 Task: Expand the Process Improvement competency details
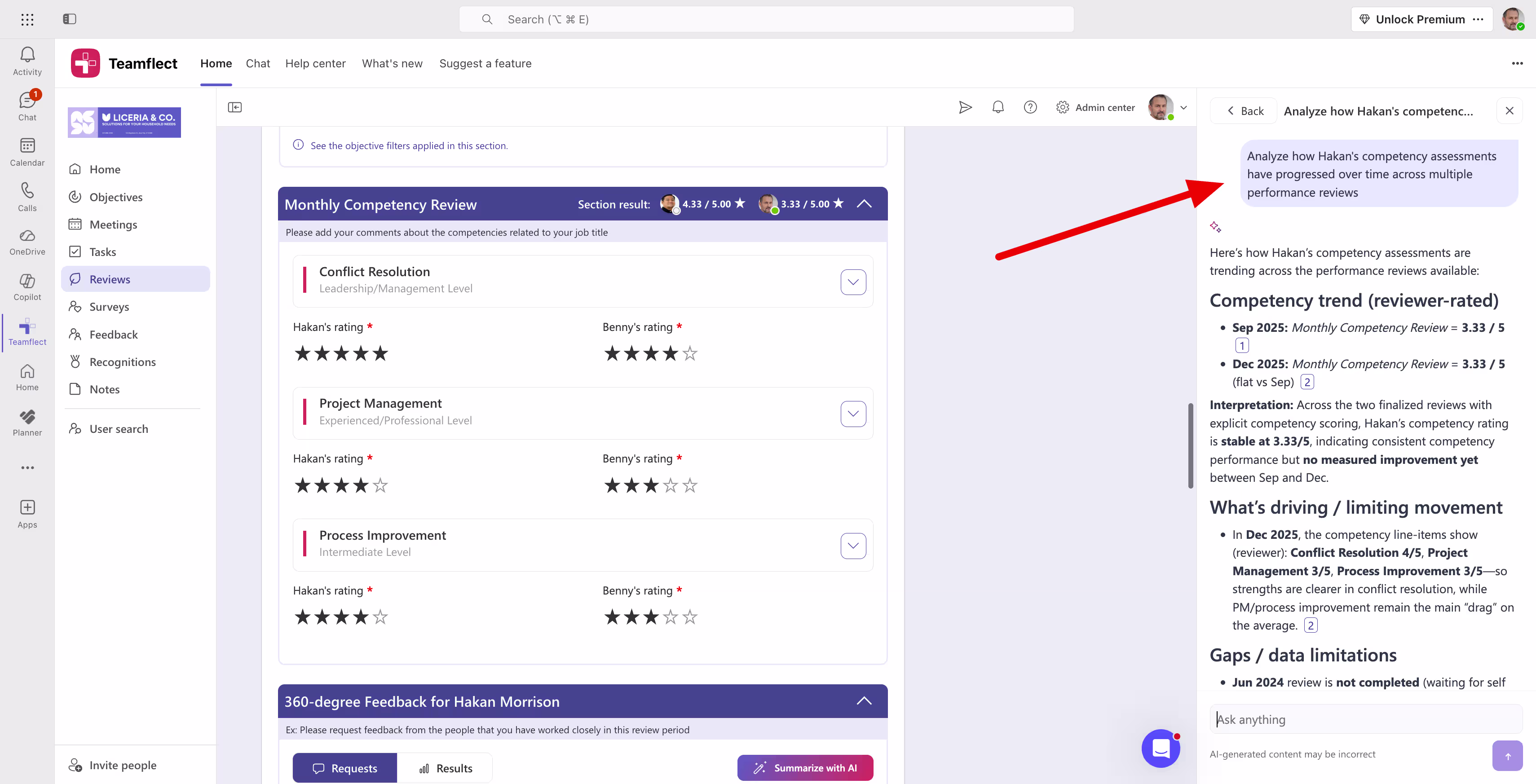pos(853,546)
